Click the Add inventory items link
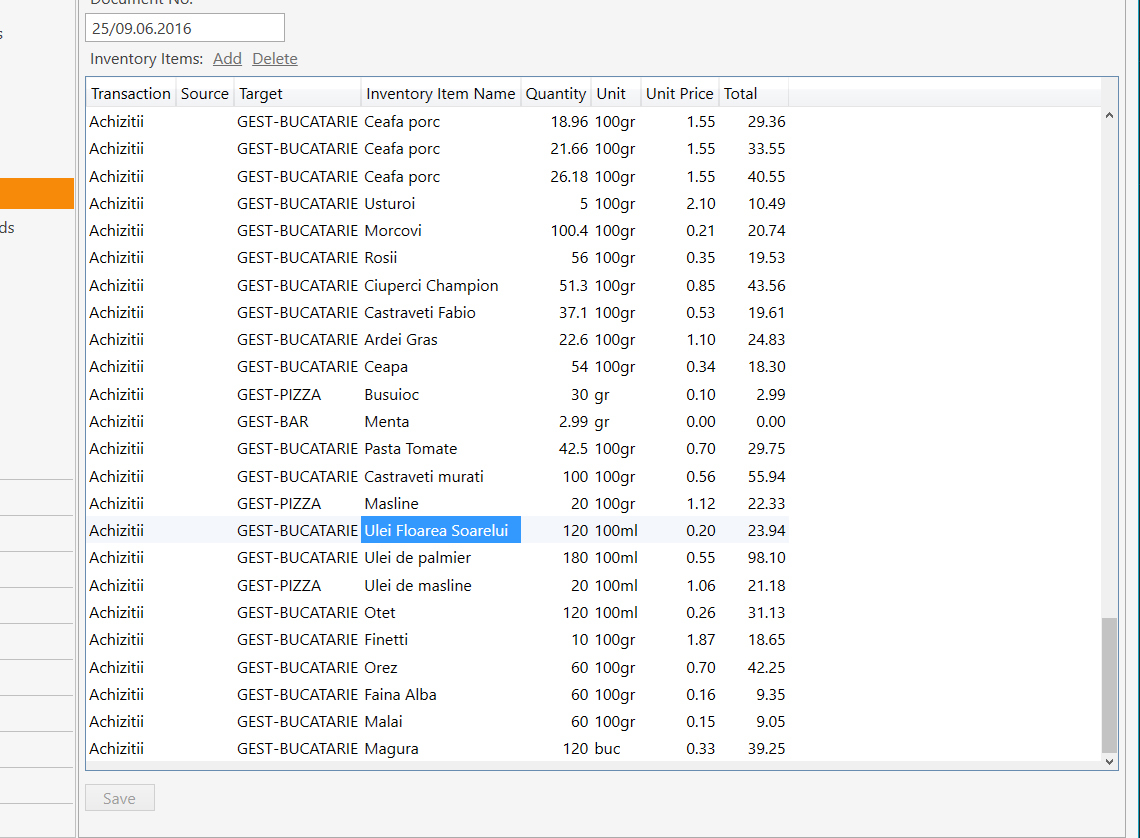Image resolution: width=1140 pixels, height=838 pixels. 227,59
